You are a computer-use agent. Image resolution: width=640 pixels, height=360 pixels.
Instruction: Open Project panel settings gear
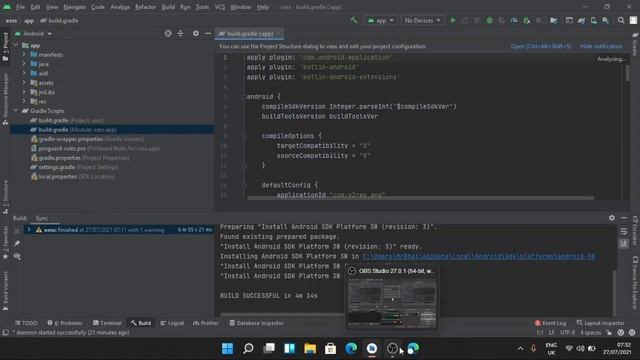click(196, 33)
